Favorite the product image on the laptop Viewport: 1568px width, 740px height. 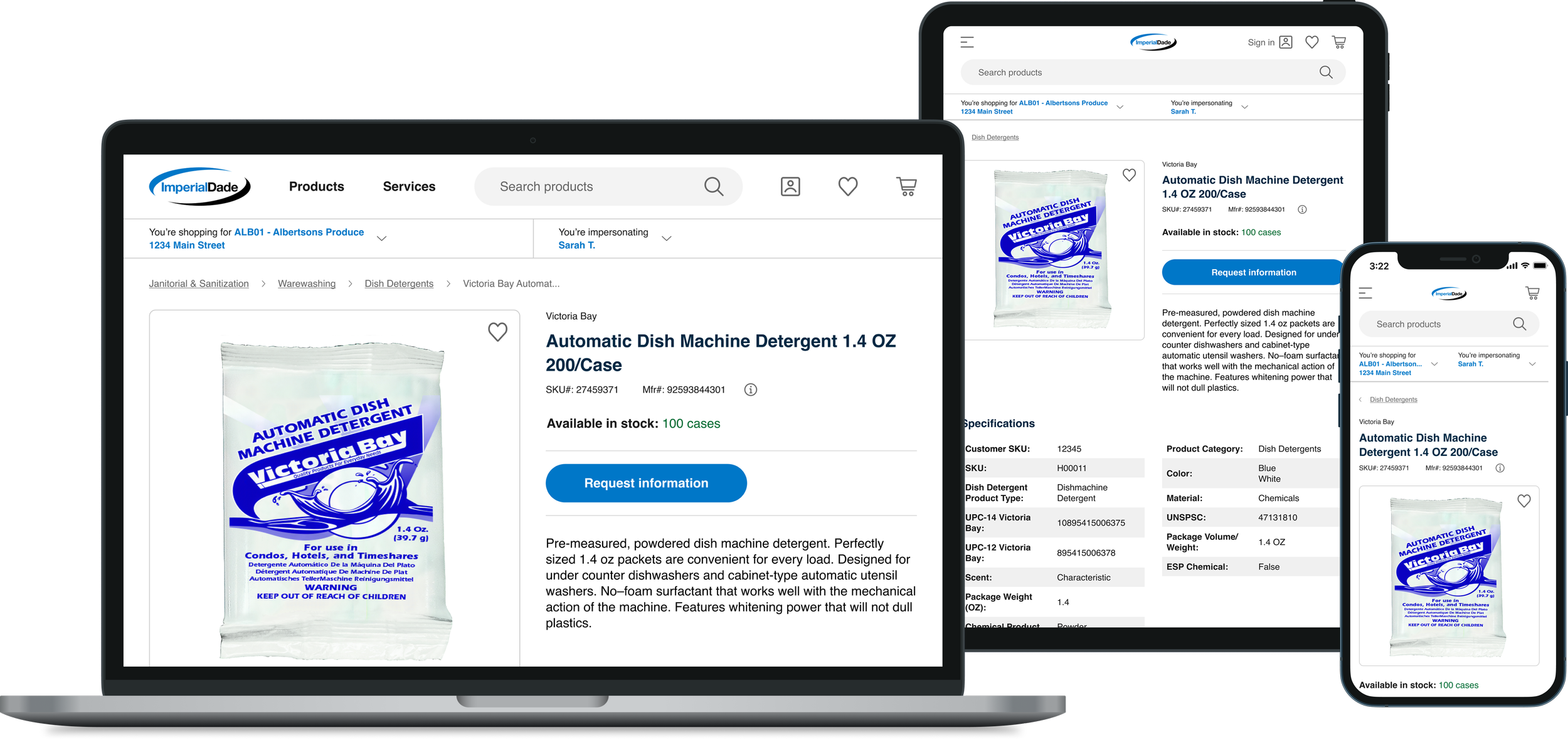pyautogui.click(x=497, y=332)
